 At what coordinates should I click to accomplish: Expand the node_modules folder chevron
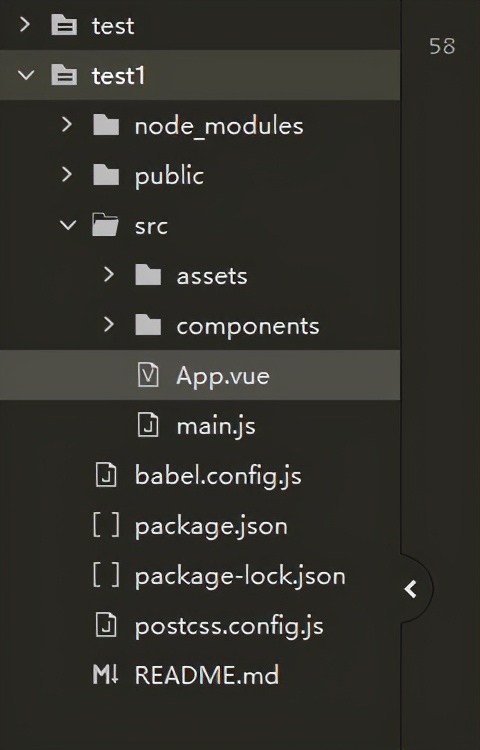[x=67, y=125]
